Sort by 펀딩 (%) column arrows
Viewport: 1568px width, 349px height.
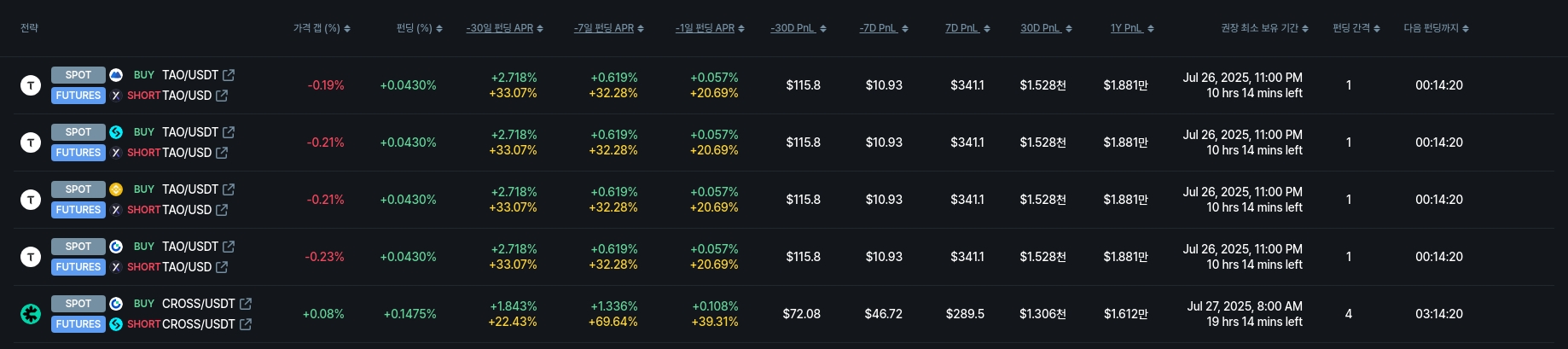point(439,29)
